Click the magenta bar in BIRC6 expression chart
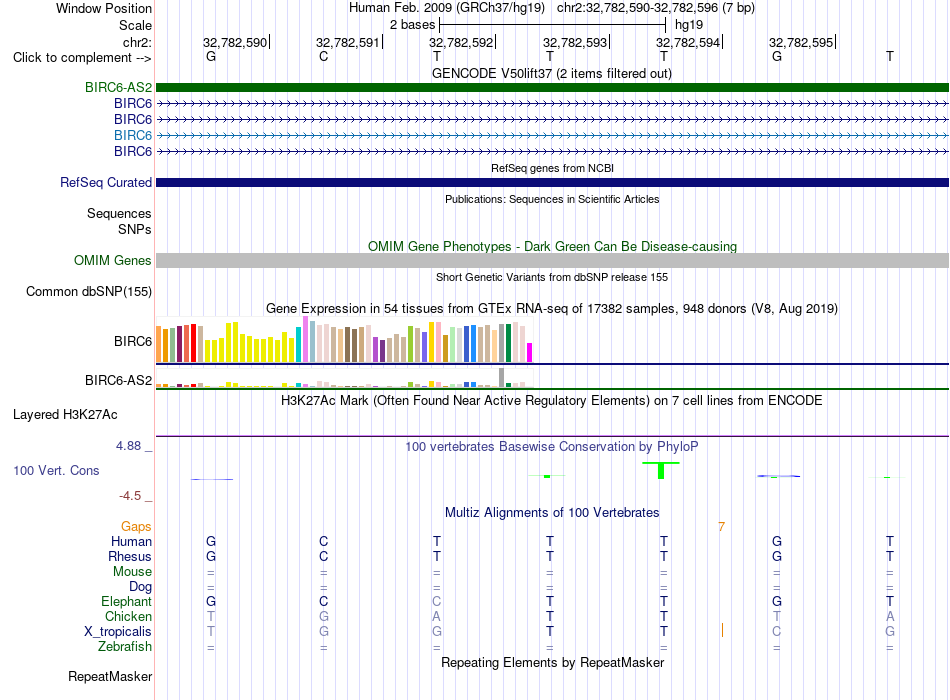 pyautogui.click(x=529, y=353)
